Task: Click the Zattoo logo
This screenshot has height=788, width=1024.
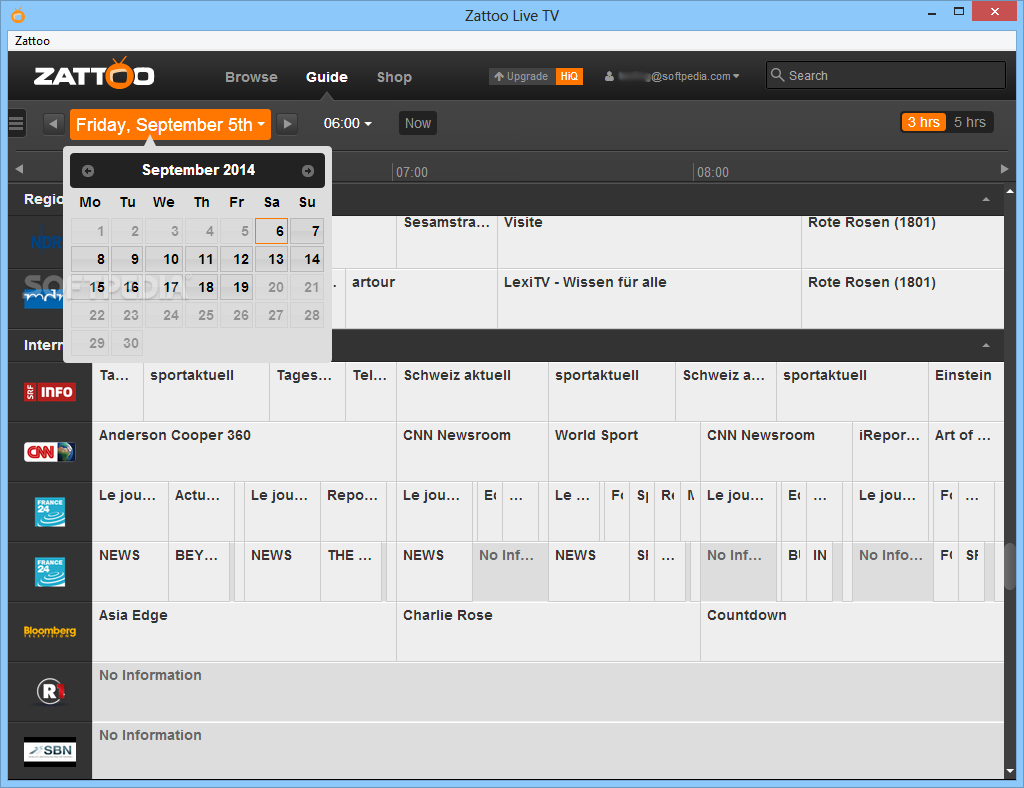Action: [94, 73]
